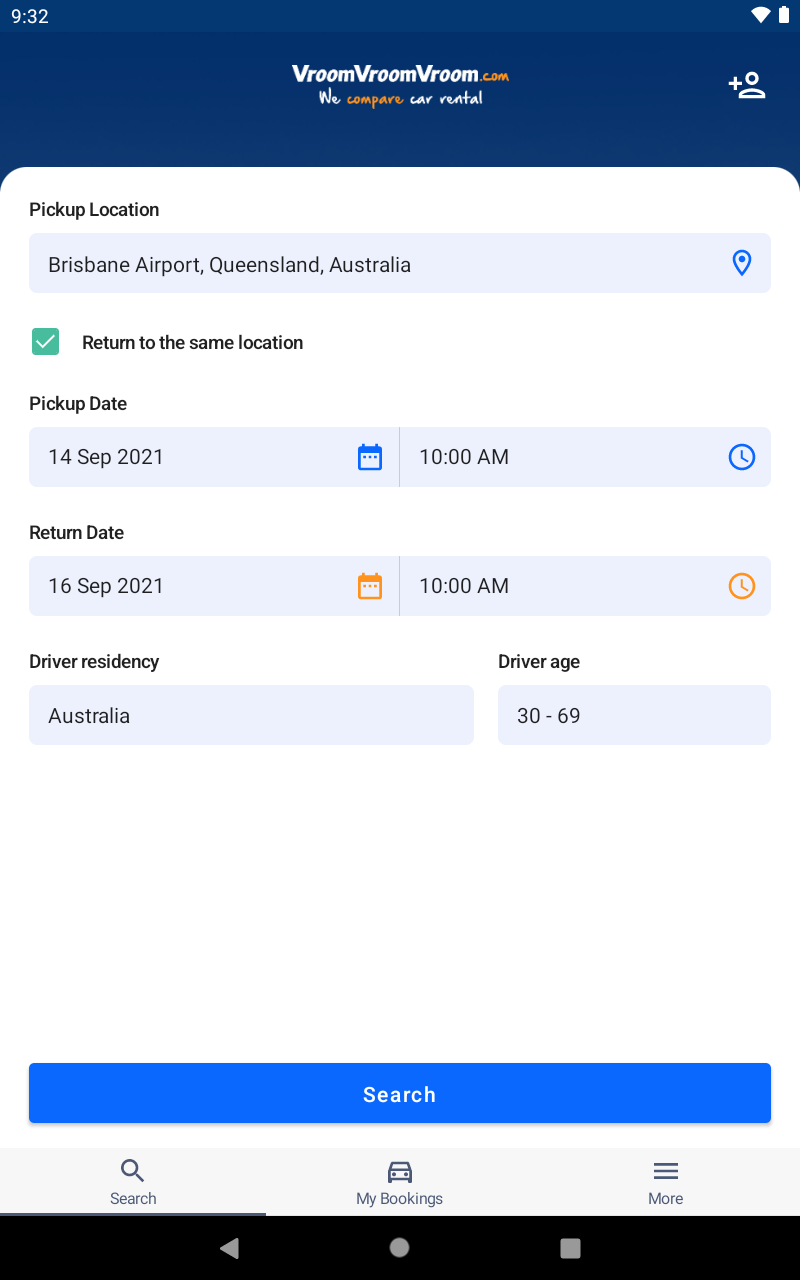Image resolution: width=800 pixels, height=1280 pixels.
Task: Tap the add user account icon
Action: tap(746, 86)
